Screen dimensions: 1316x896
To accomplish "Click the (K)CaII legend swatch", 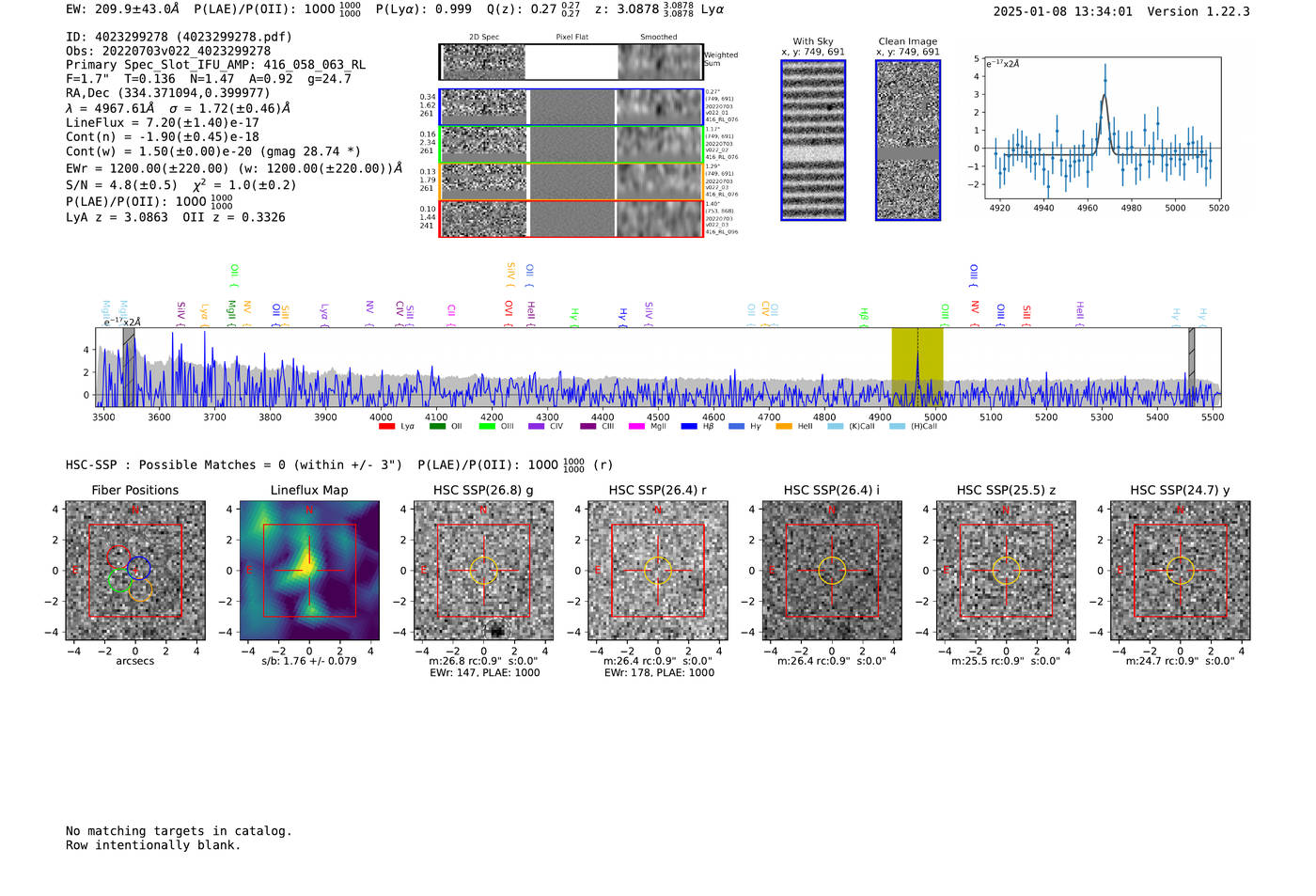I will (835, 427).
